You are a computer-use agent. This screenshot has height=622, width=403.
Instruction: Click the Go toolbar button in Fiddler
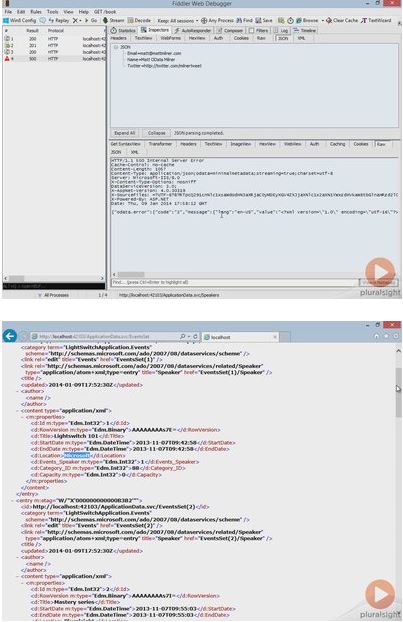(x=92, y=20)
